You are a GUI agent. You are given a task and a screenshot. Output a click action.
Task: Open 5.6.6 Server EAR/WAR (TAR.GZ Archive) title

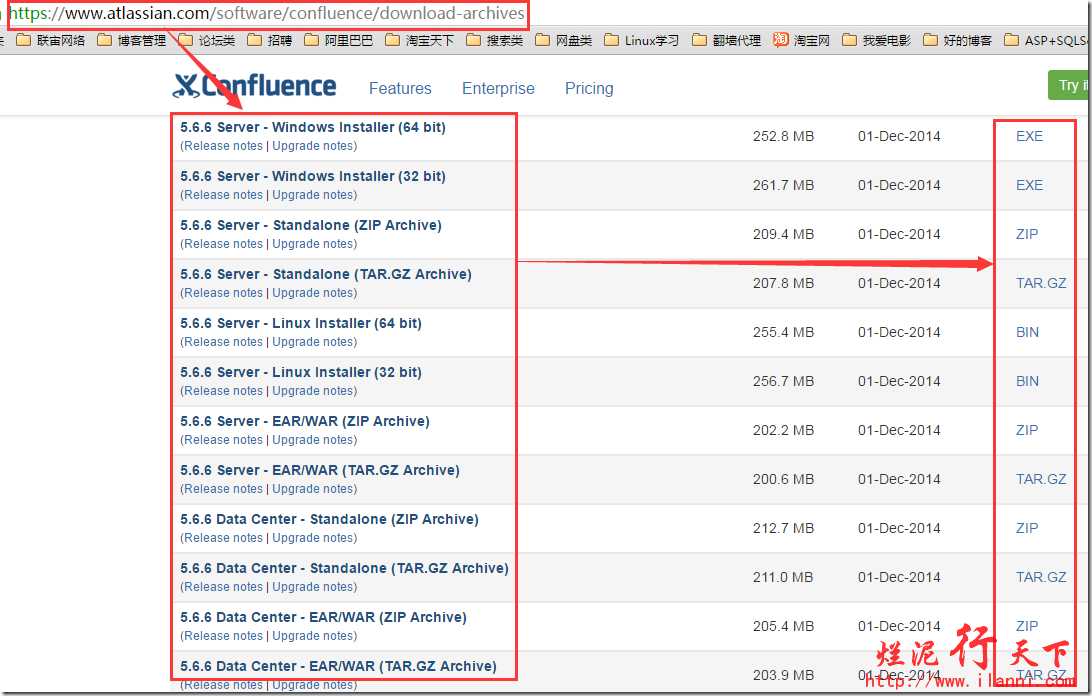[320, 470]
